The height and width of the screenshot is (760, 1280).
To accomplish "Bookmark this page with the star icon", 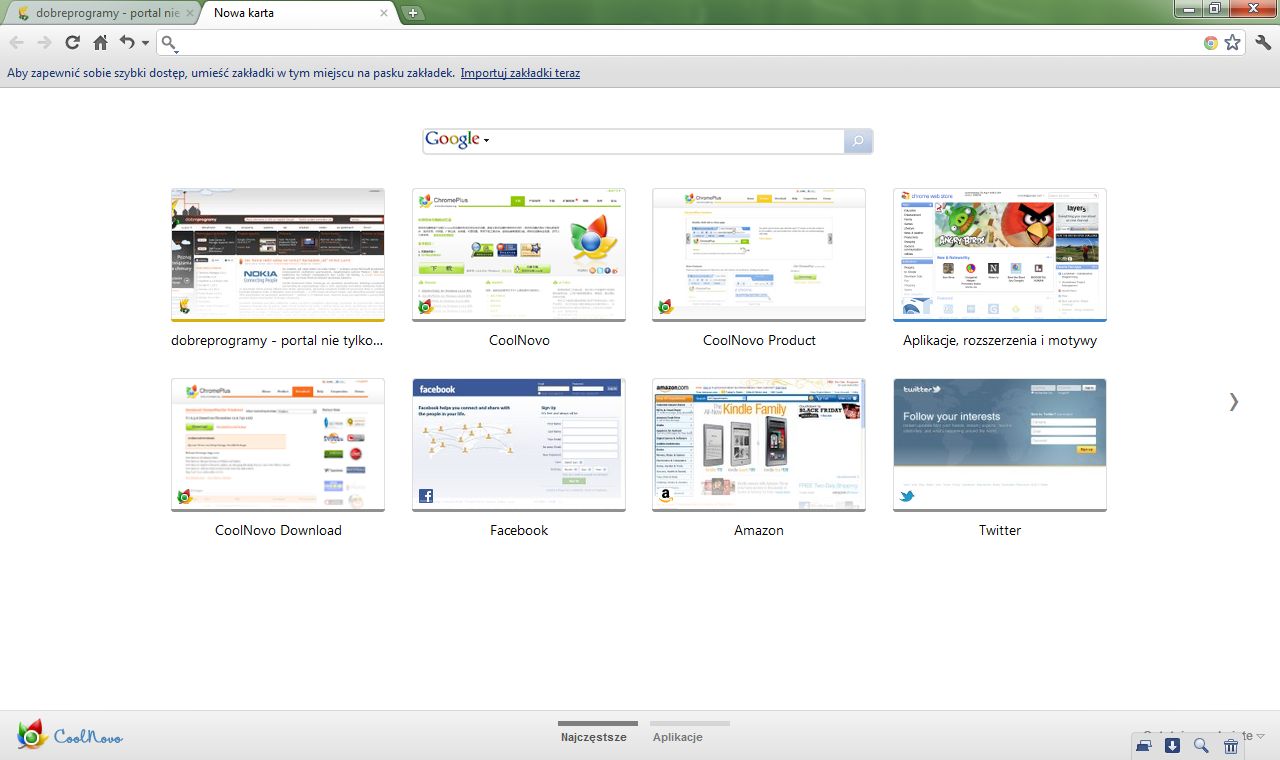I will [1233, 43].
